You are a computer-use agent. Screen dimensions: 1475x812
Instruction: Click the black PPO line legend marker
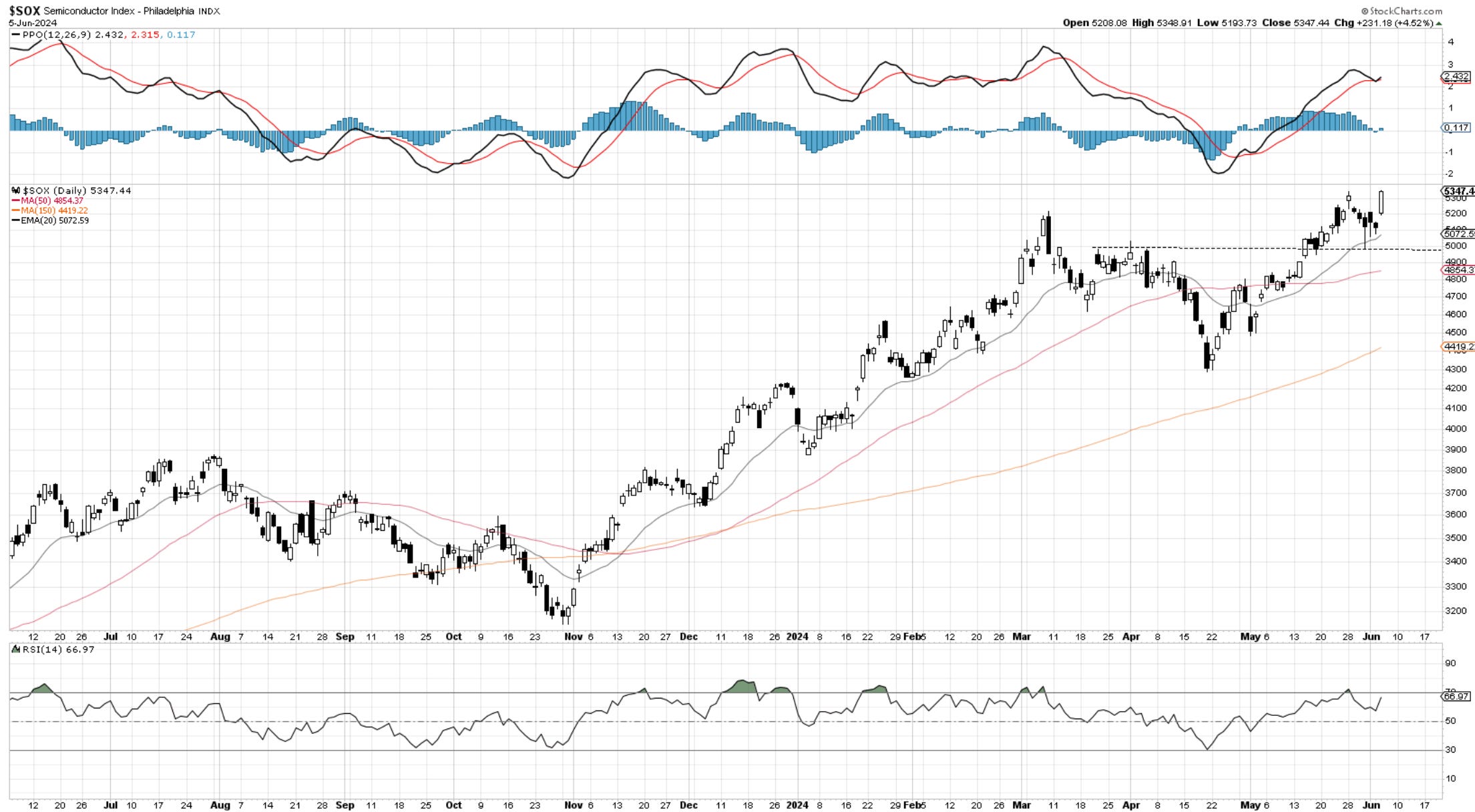tap(15, 35)
